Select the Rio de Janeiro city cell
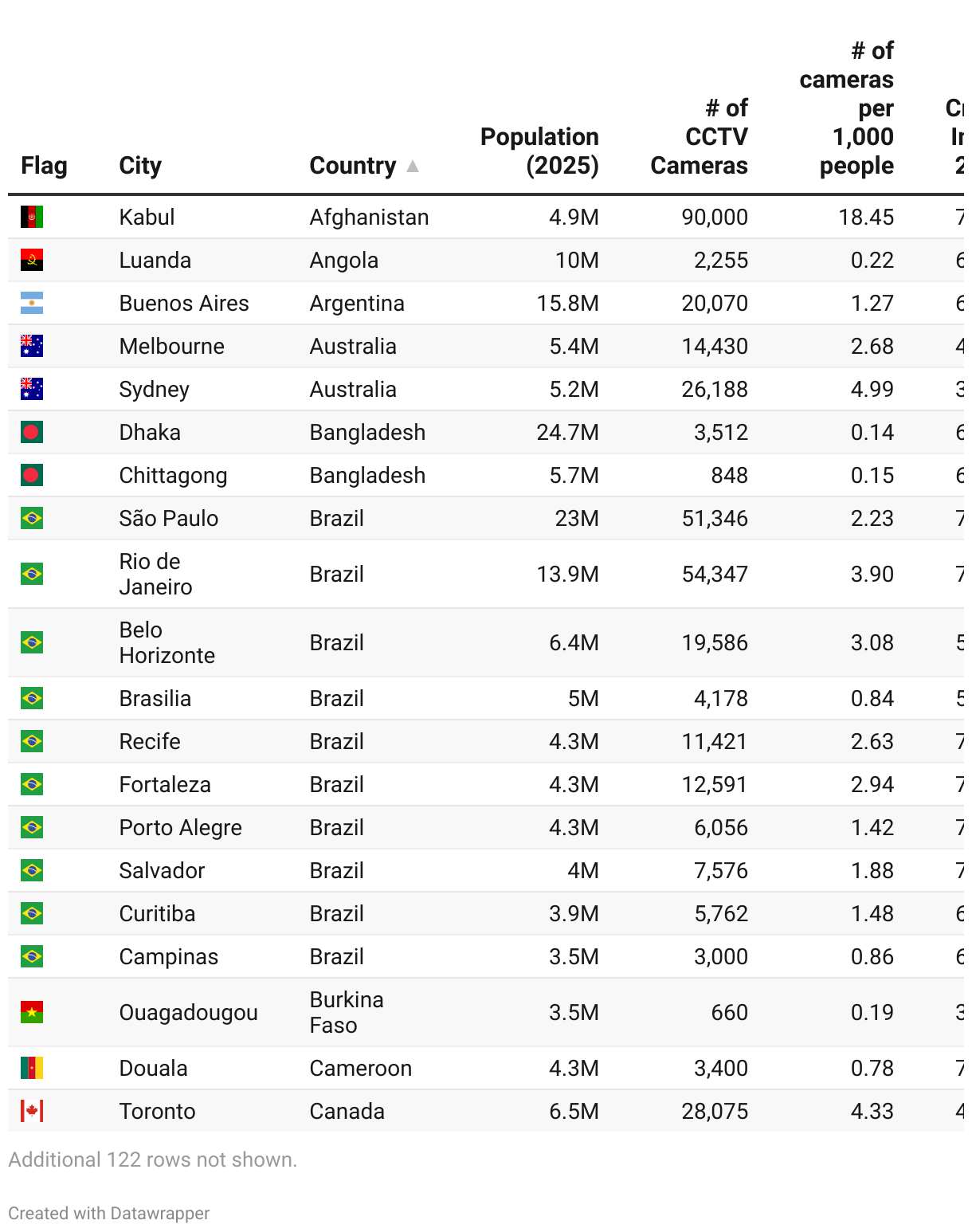 (x=155, y=574)
